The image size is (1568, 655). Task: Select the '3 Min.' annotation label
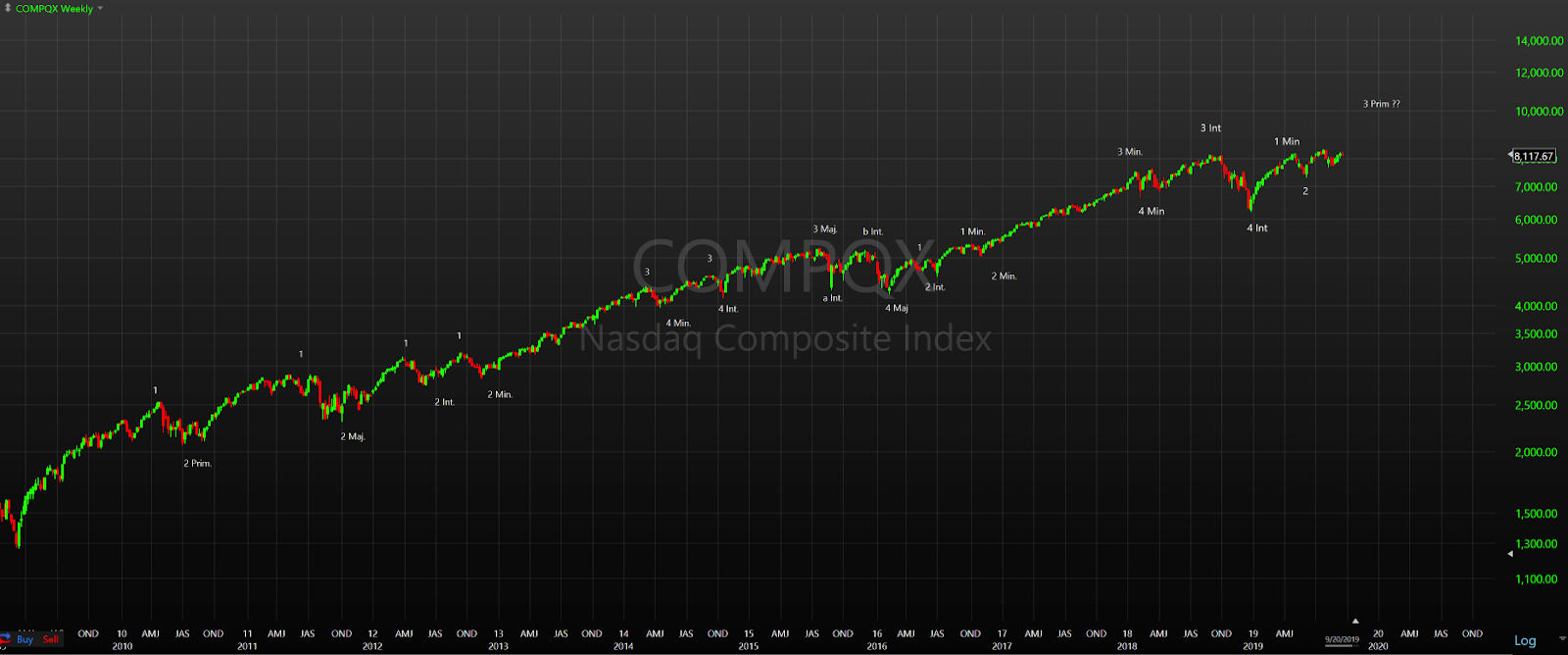tap(1130, 152)
